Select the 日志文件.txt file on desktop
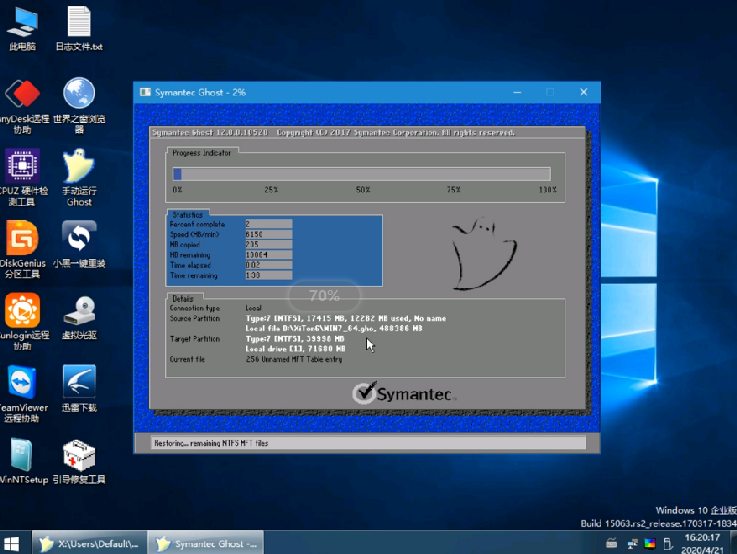 (x=79, y=22)
